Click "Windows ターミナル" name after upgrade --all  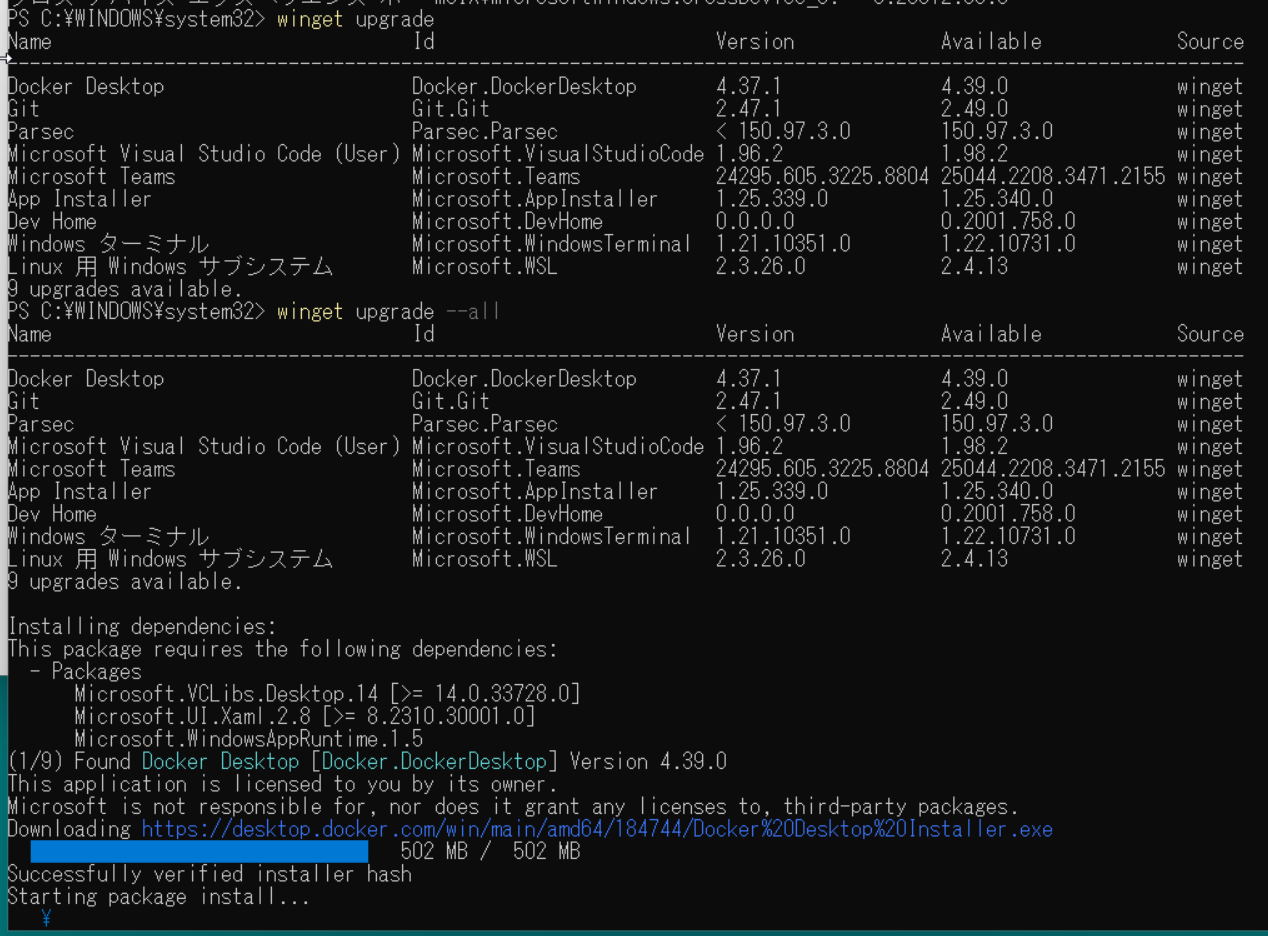pyautogui.click(x=108, y=536)
